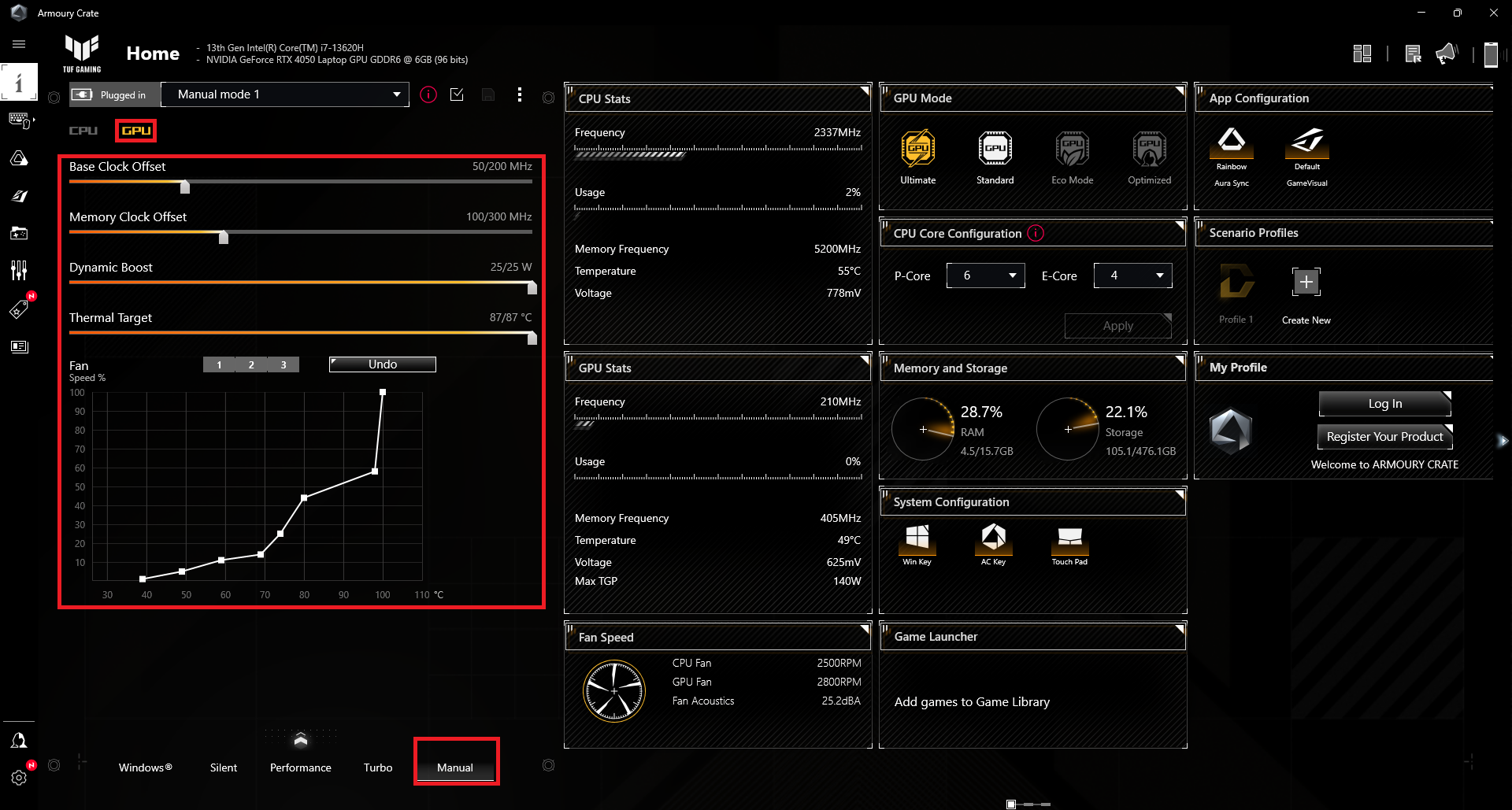Screen dimensions: 1512x810
Task: Select Standard GPU mode icon
Action: point(995,150)
